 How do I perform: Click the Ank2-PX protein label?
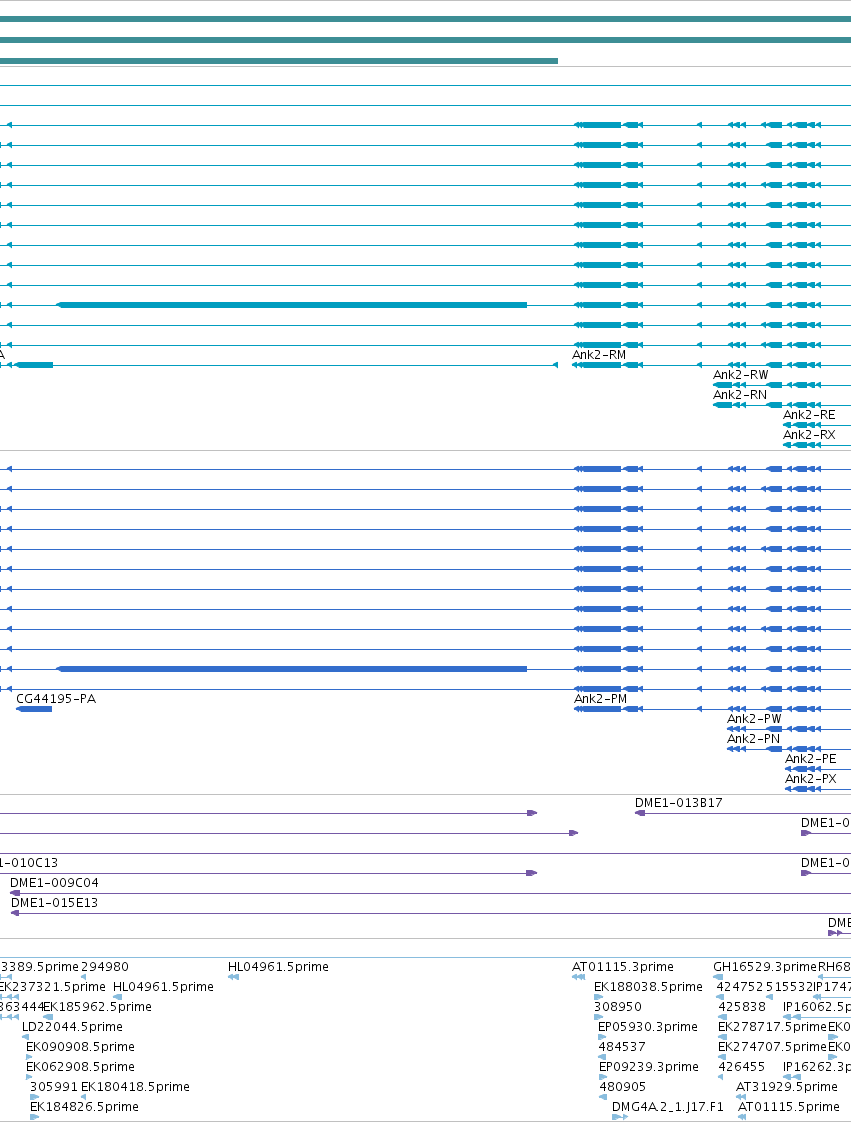[x=810, y=779]
